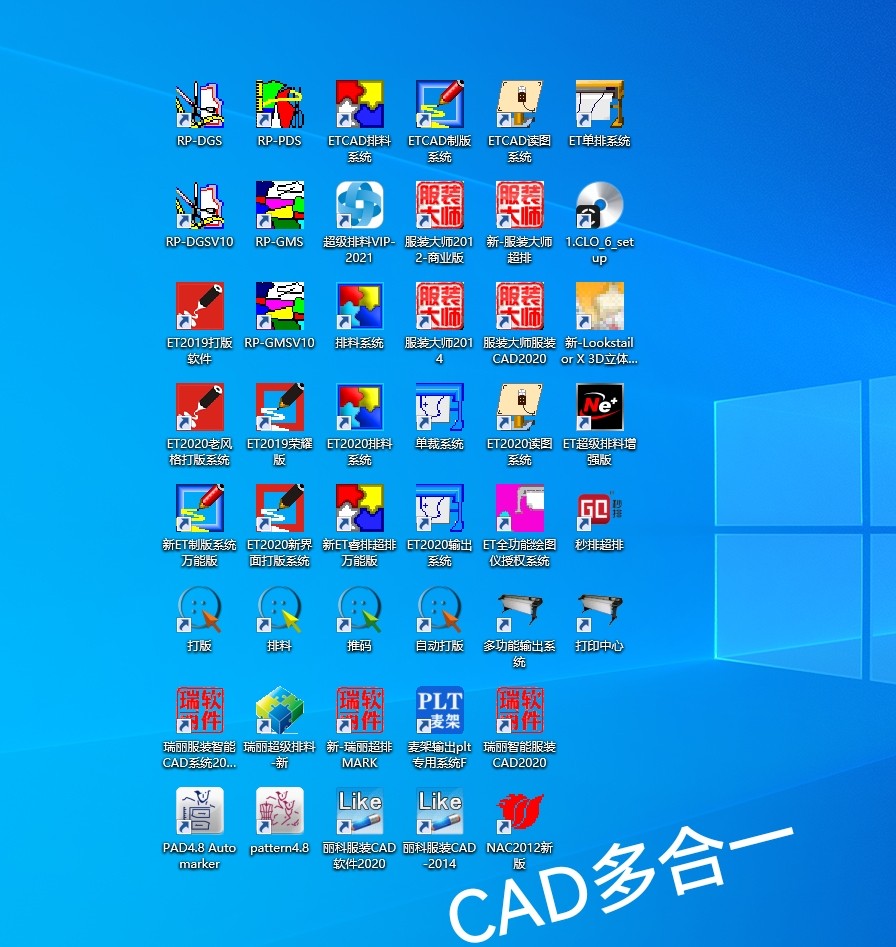Viewport: 896px width, 947px height.
Task: Select ET全功能绘图仪授权系统 icon
Action: pyautogui.click(x=519, y=507)
